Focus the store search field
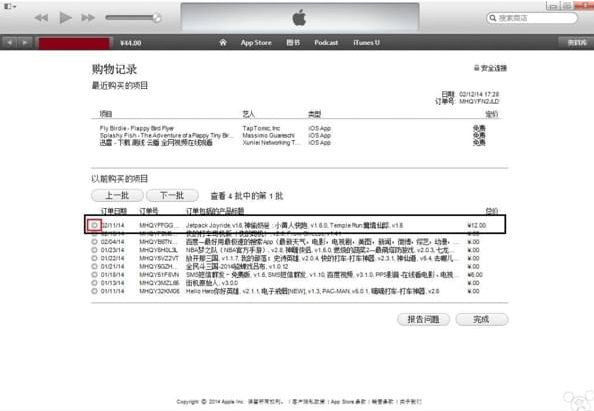 coord(532,18)
